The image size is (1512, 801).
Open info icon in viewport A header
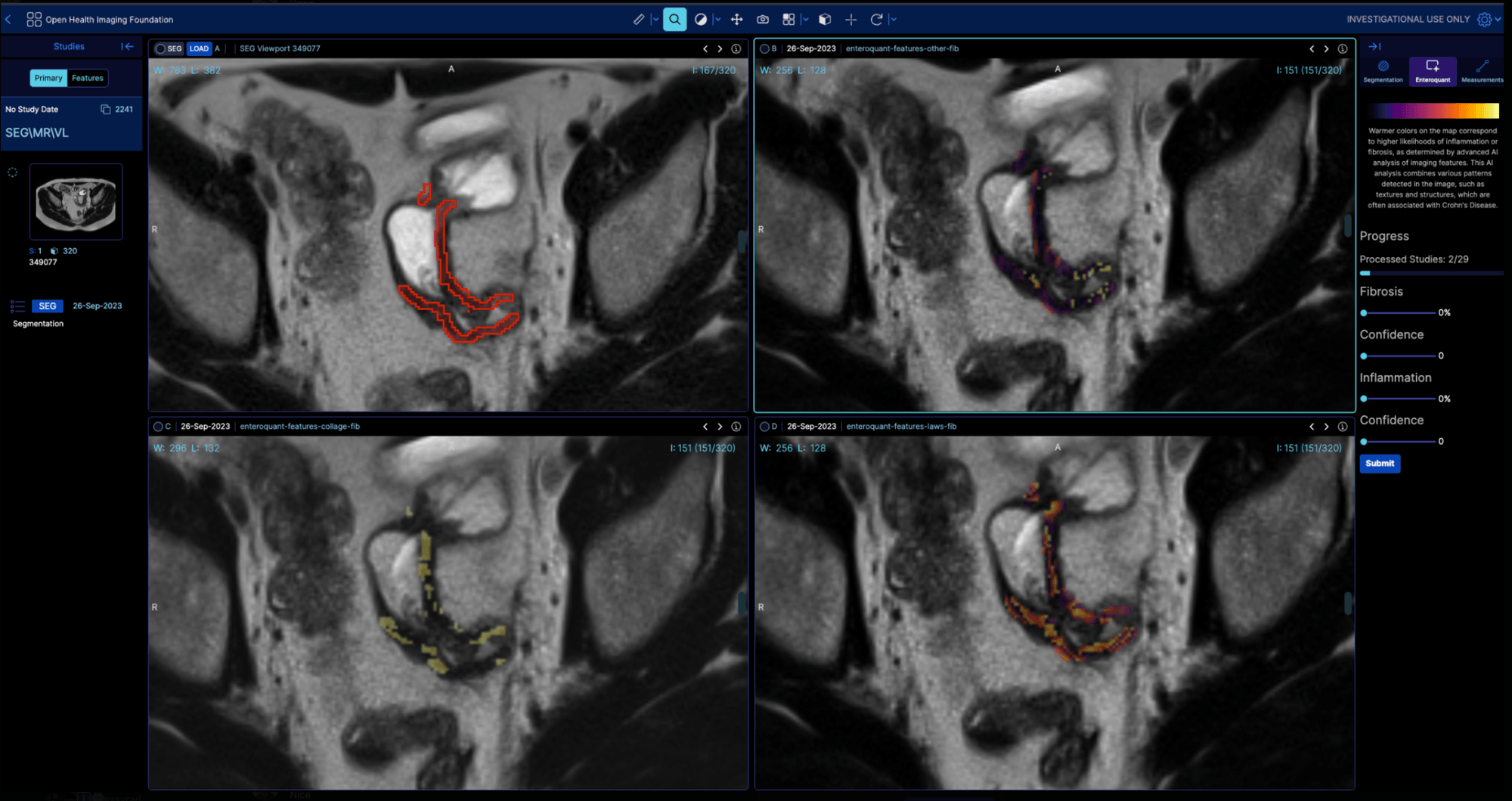click(736, 48)
